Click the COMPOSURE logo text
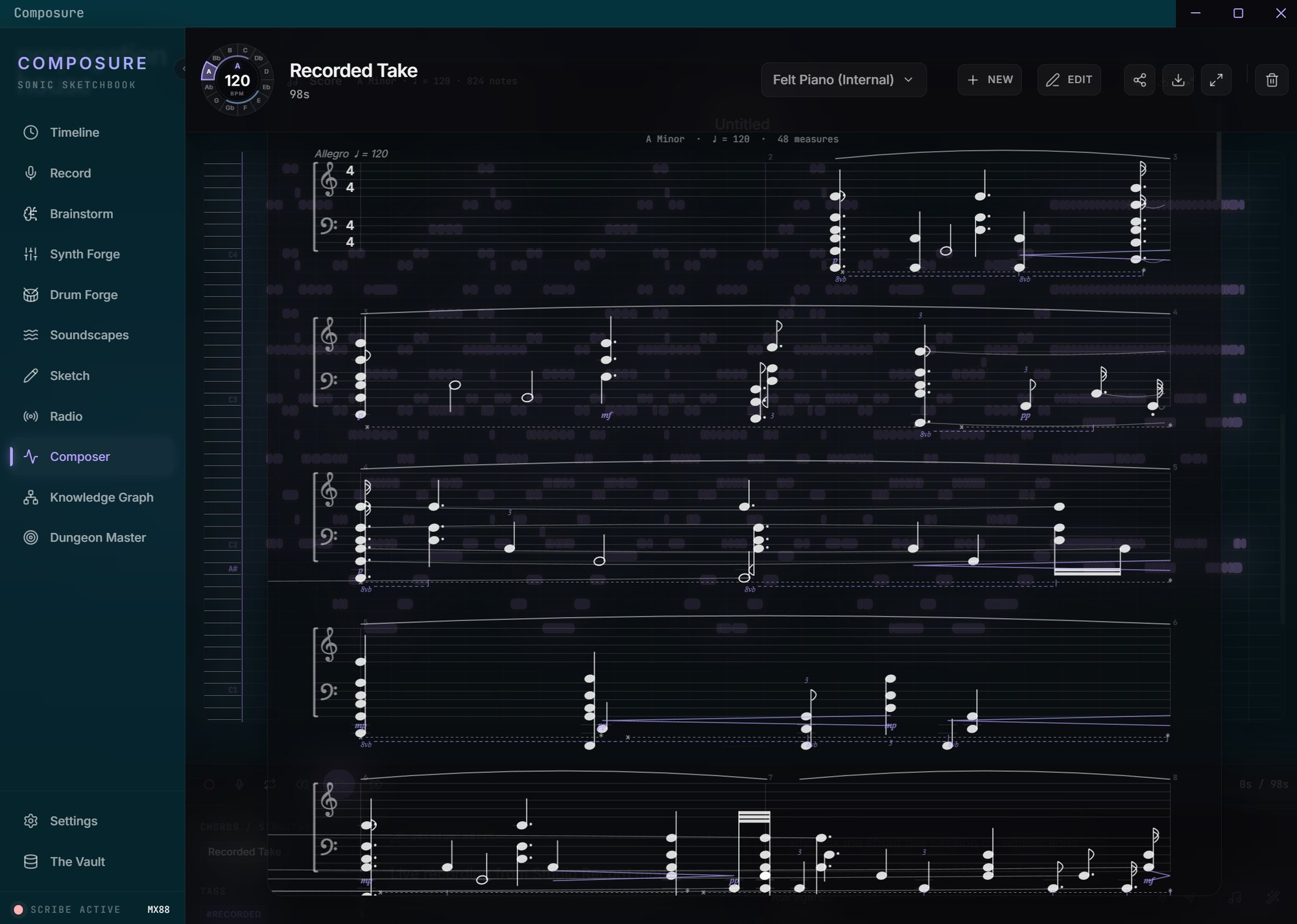 click(x=83, y=63)
